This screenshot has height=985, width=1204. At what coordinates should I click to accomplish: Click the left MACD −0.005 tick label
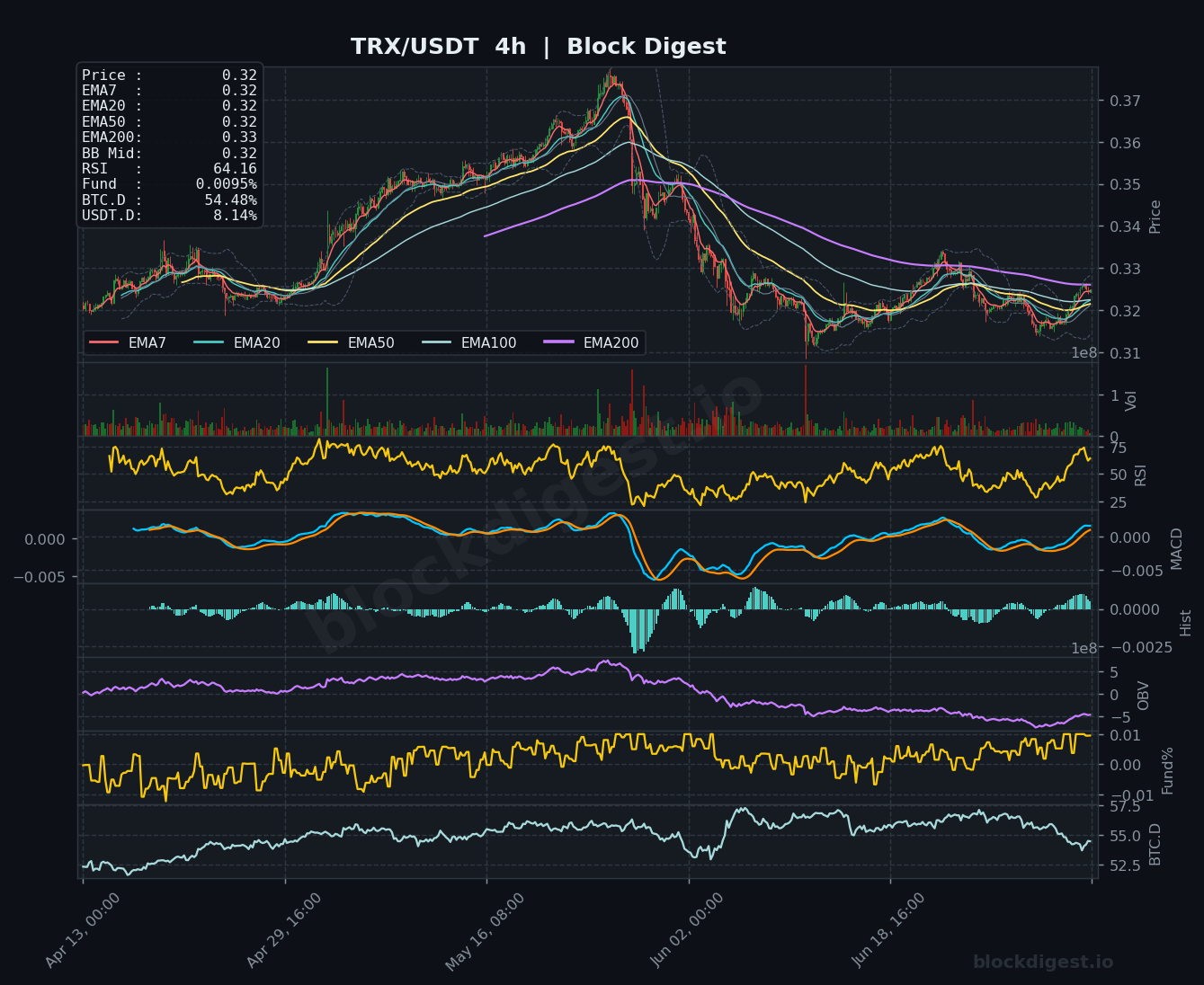[x=40, y=576]
